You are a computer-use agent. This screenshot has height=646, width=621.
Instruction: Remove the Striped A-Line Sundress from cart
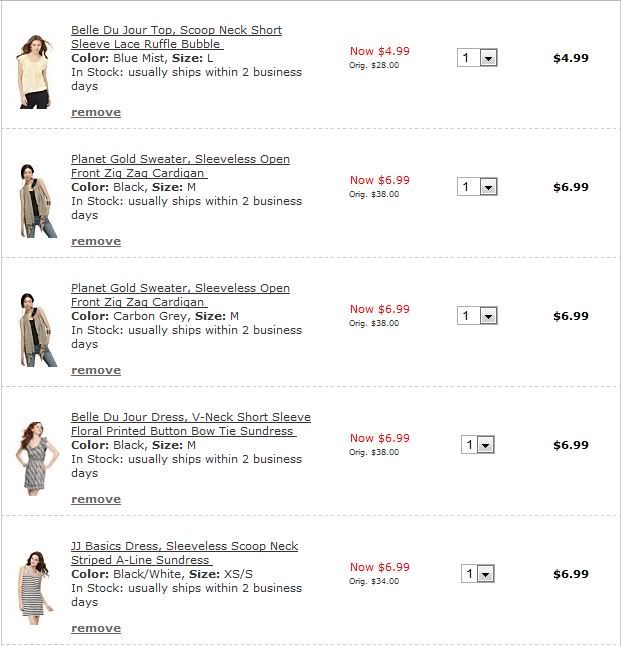point(96,628)
